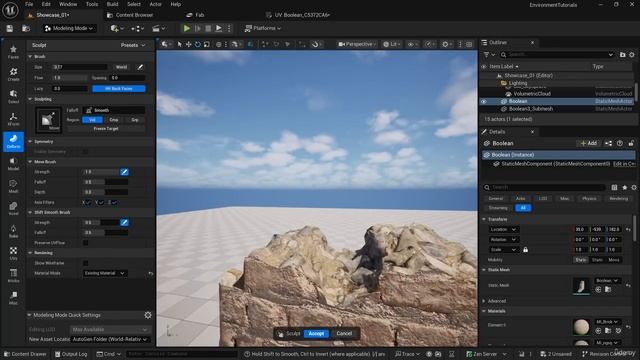Reset Material Mode to default arrow
This screenshot has width=640, height=360.
(x=151, y=273)
